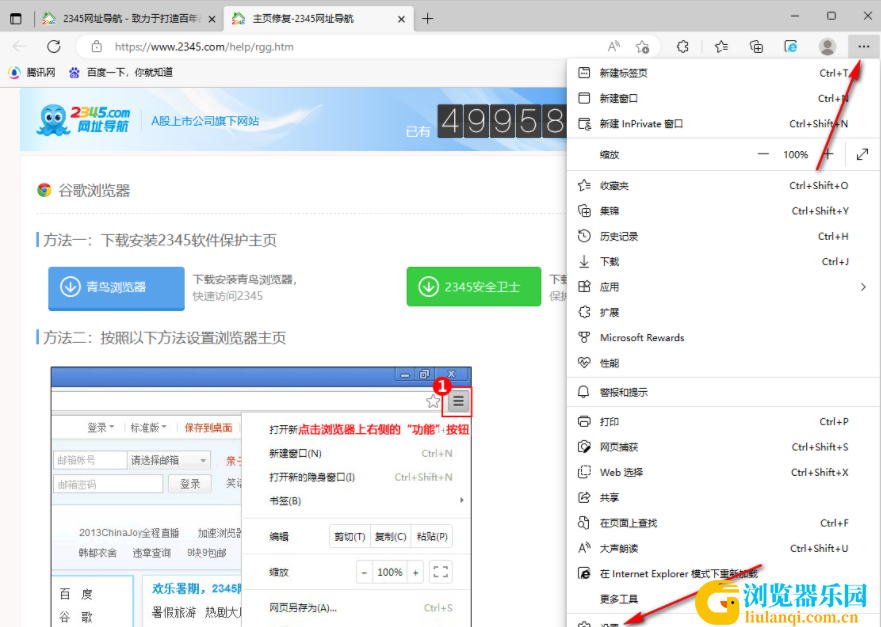Open 警报和提示 menu item
881x627 pixels.
(x=723, y=392)
